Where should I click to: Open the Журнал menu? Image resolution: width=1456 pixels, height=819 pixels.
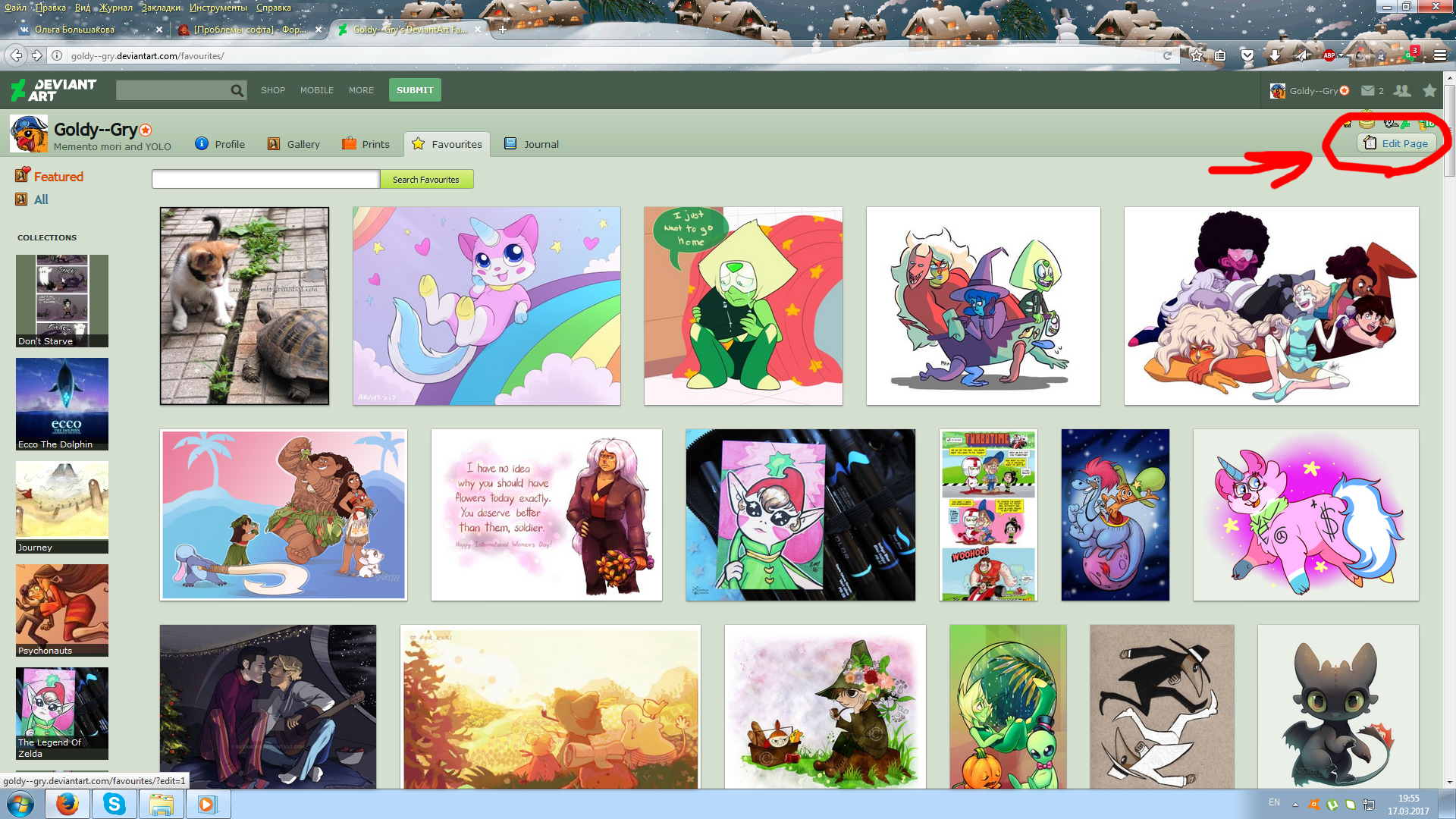pyautogui.click(x=116, y=8)
